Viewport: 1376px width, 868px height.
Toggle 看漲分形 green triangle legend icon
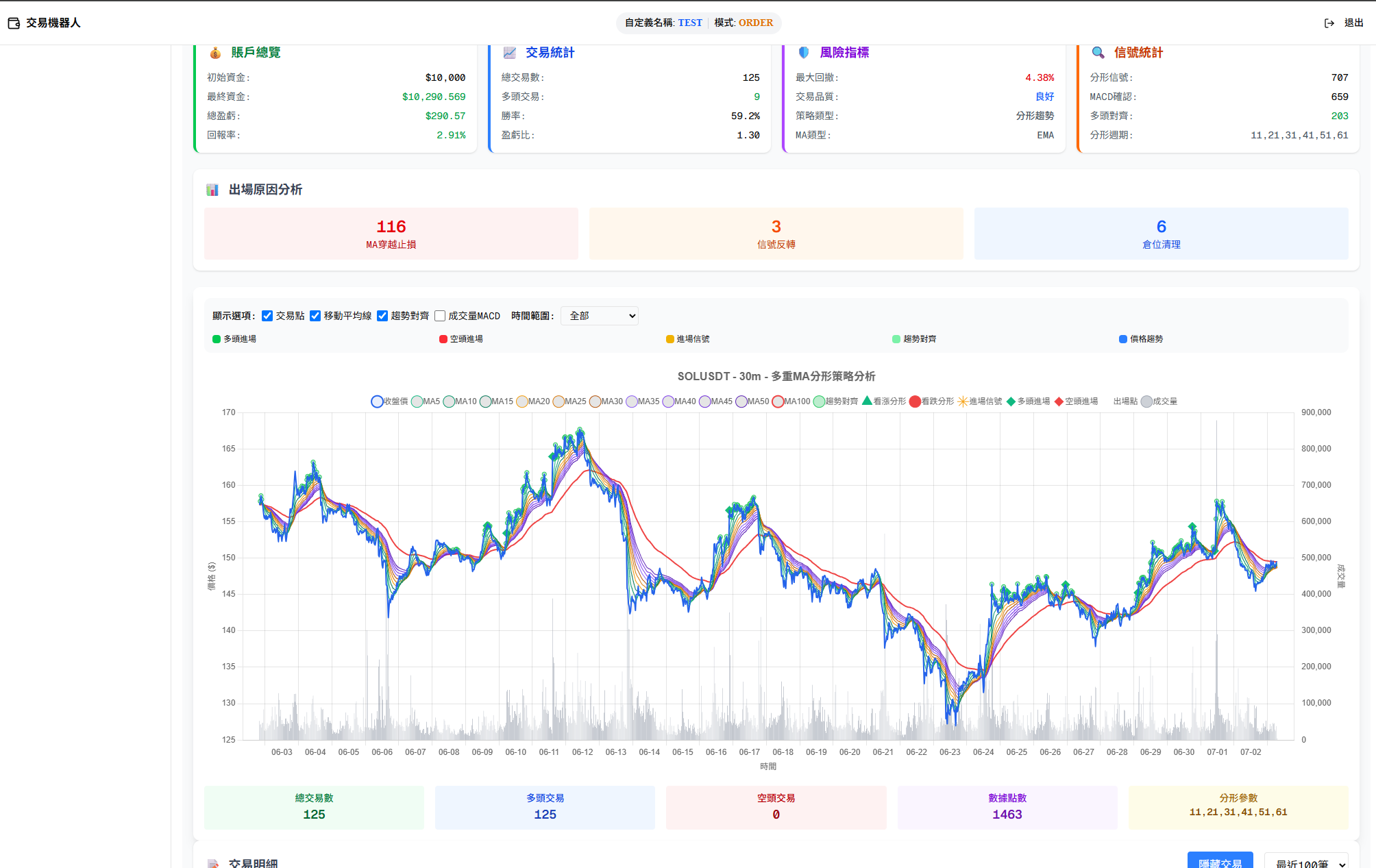point(867,401)
